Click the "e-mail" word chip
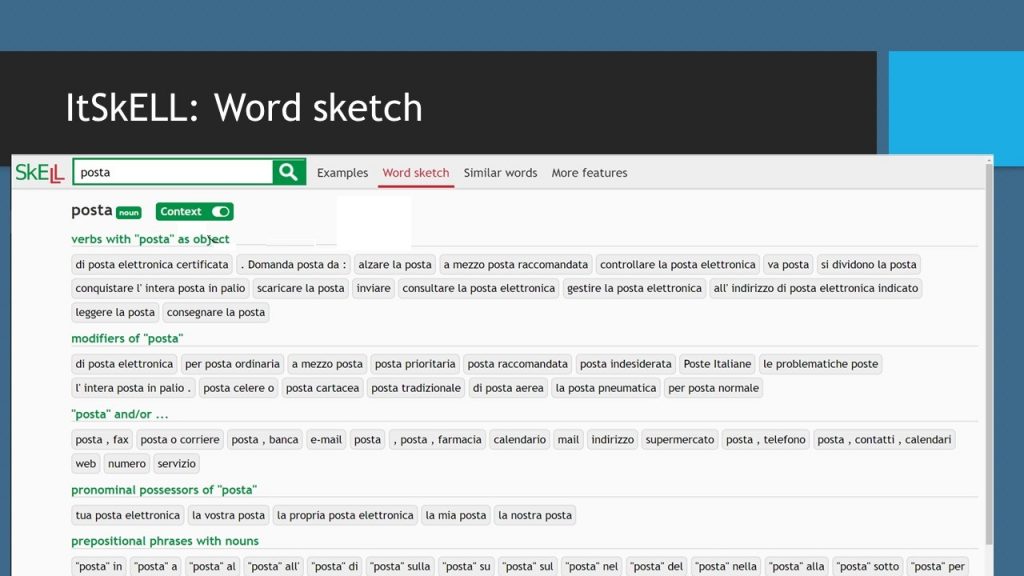 (x=326, y=439)
